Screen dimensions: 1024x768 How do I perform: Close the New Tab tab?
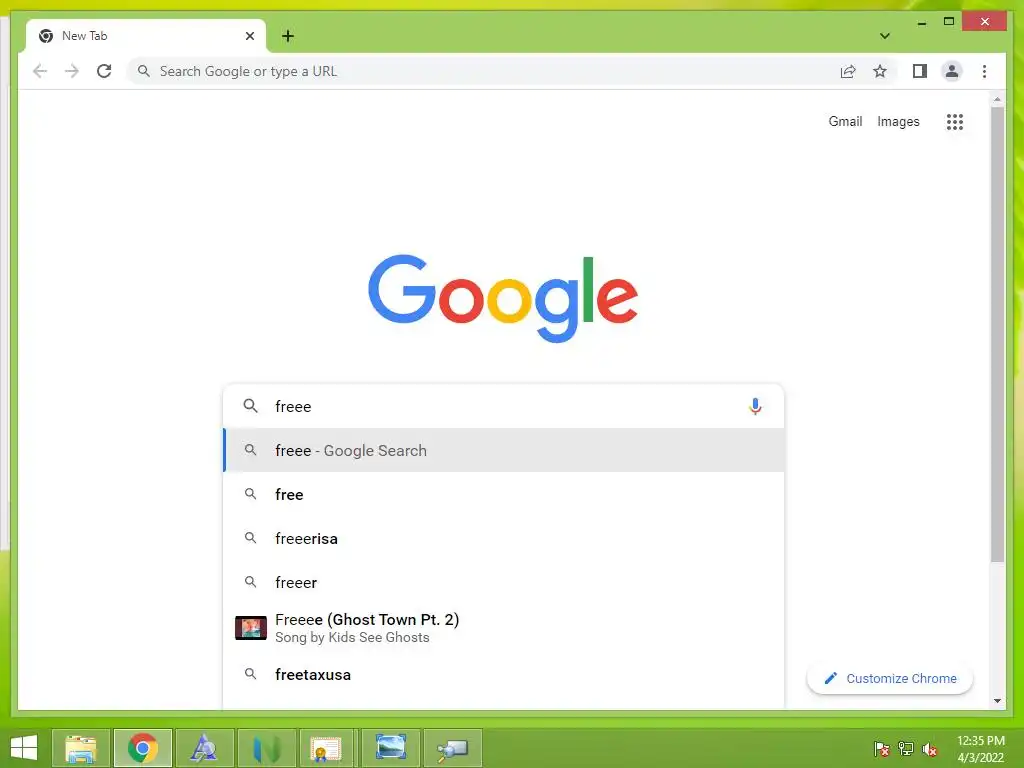(x=249, y=36)
